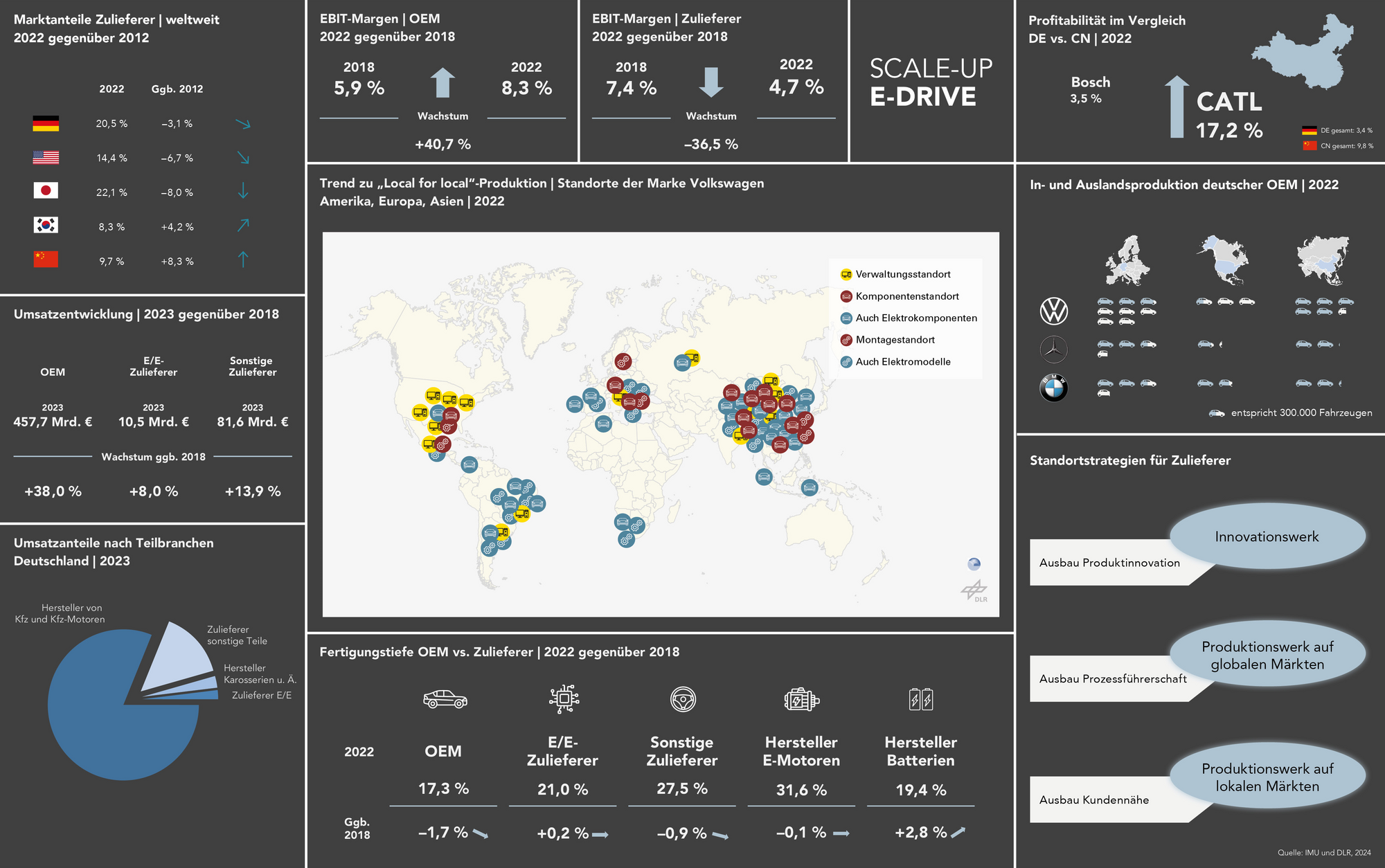Click the South Korean flag icon
The width and height of the screenshot is (1385, 868).
click(46, 226)
